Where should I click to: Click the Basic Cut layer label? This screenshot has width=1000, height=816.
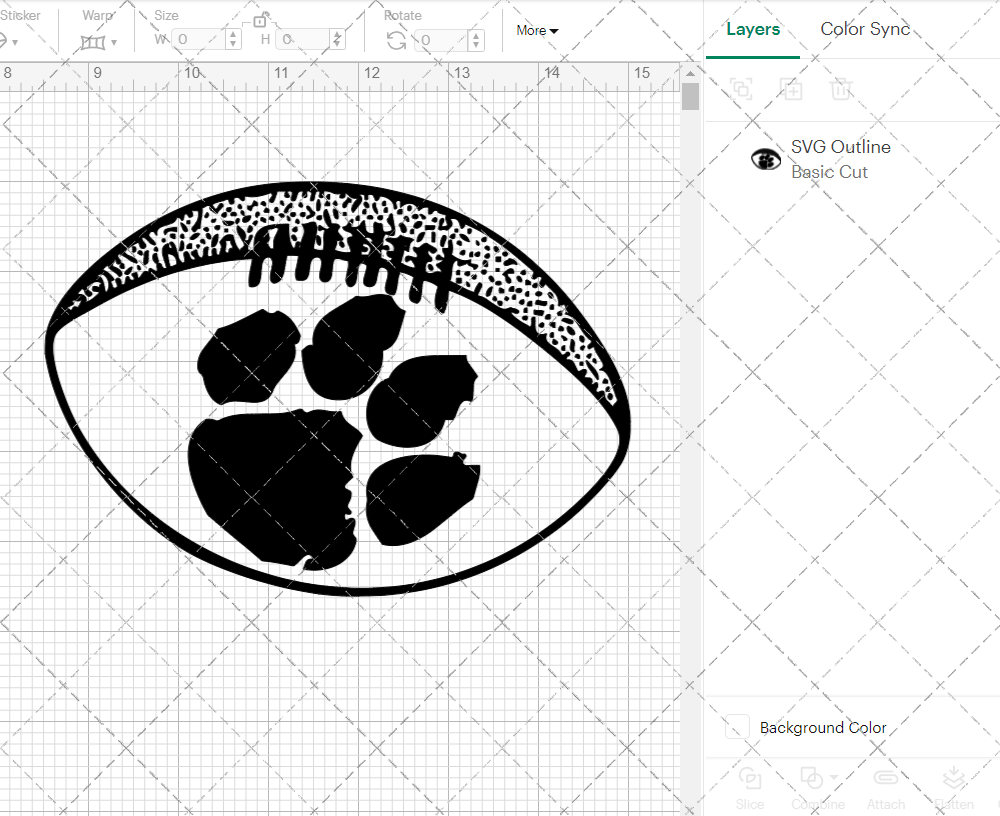point(830,172)
